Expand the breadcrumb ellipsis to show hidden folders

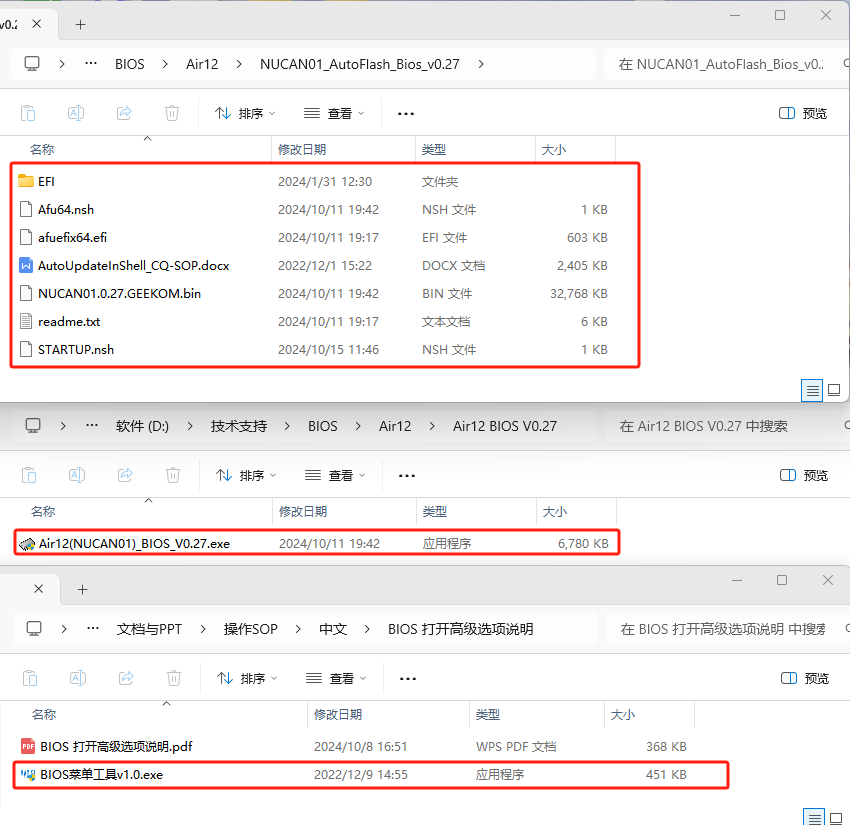pyautogui.click(x=90, y=63)
